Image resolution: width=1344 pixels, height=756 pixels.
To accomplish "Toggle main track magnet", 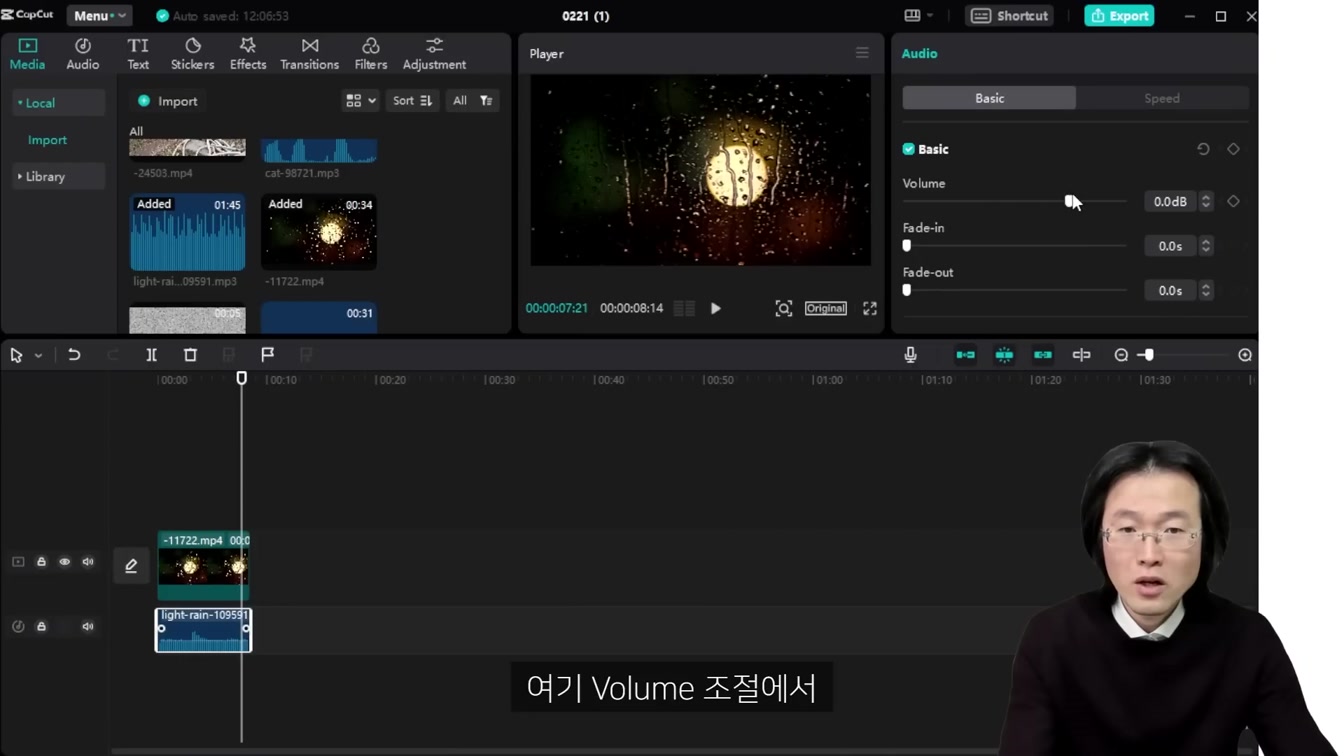I will click(x=965, y=355).
